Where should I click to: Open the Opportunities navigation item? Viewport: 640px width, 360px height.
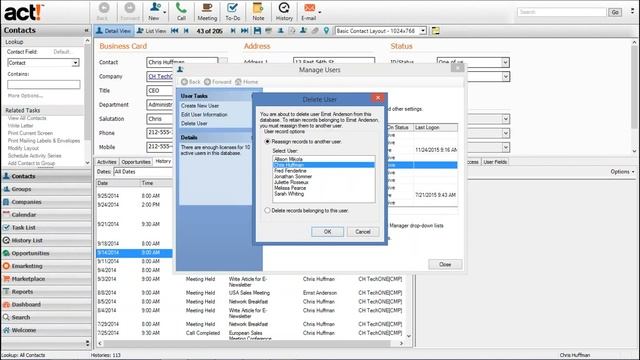coord(46,253)
